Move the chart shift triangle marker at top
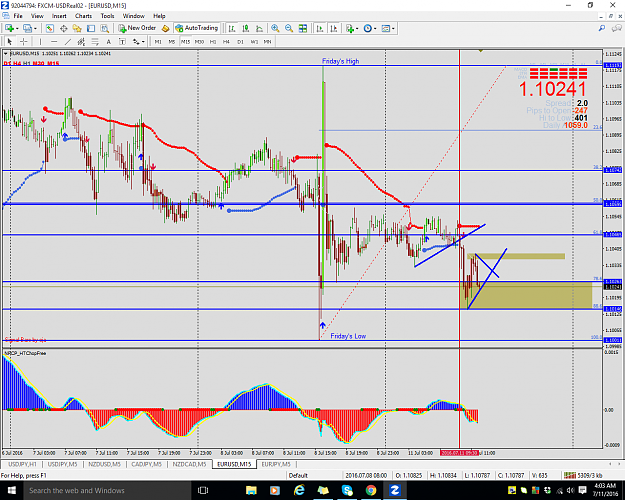 [481, 51]
